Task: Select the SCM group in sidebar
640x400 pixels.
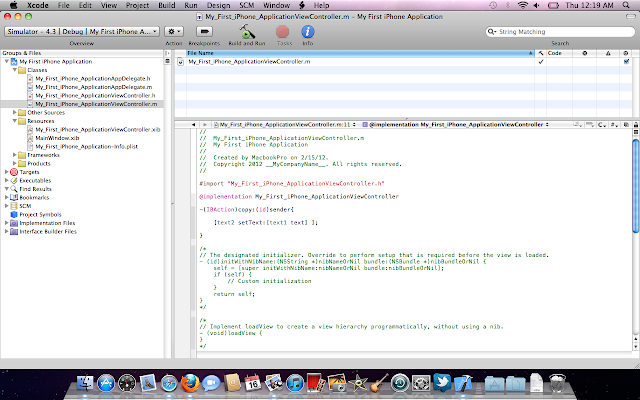Action: pyautogui.click(x=25, y=206)
